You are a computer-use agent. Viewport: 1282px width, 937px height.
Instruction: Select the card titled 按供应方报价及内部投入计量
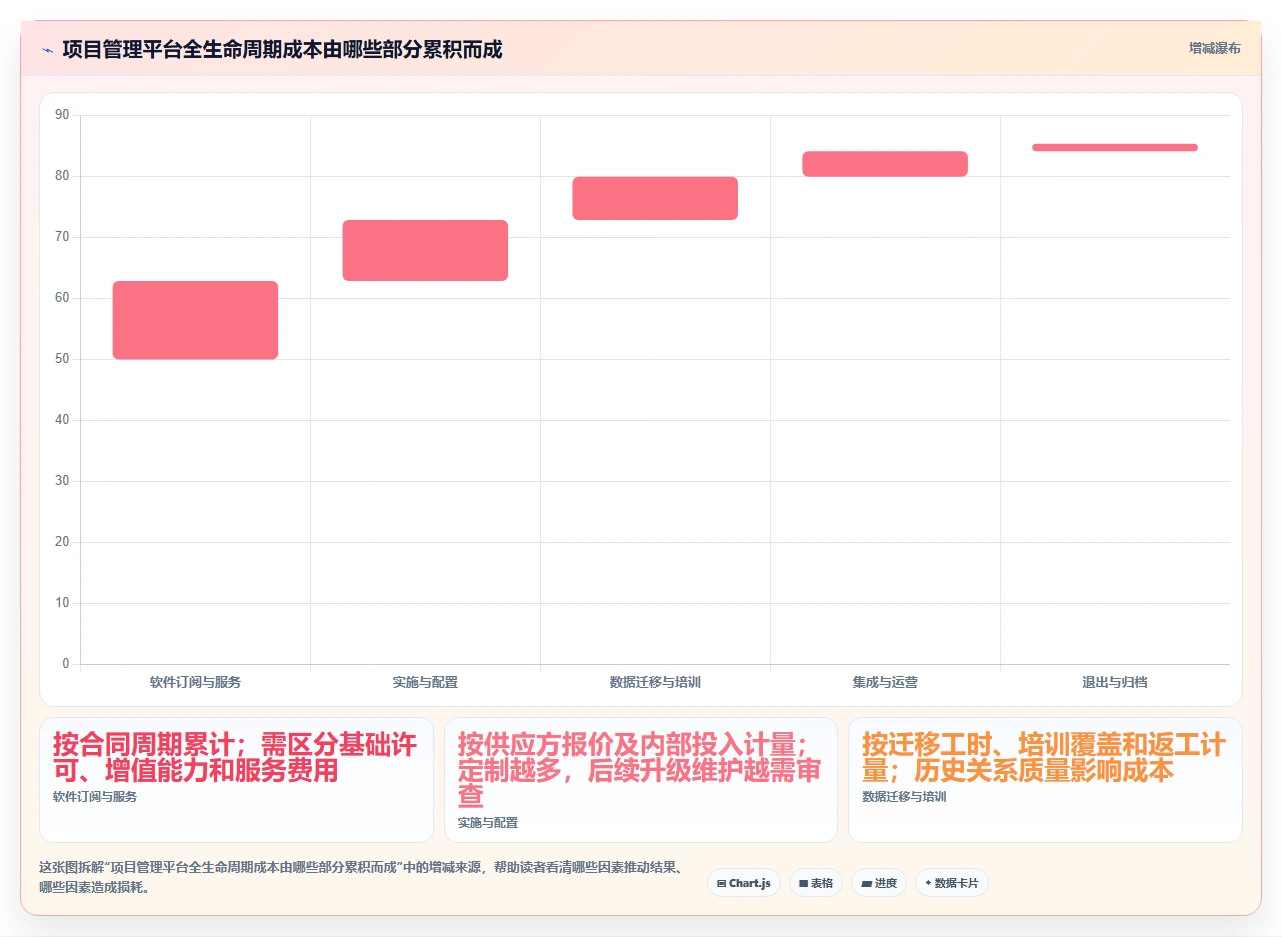point(641,780)
